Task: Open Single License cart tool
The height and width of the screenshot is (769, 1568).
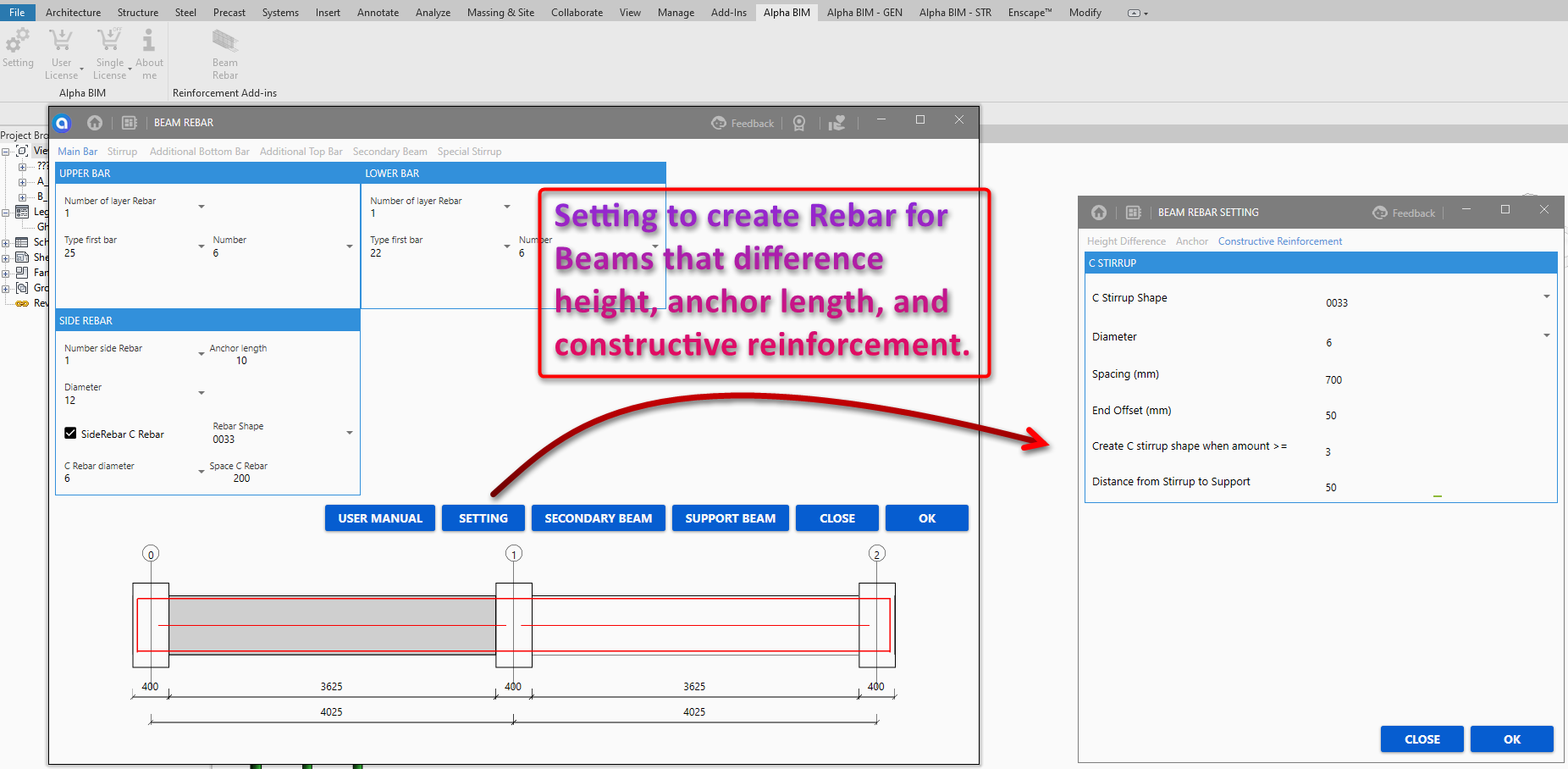Action: 109,53
